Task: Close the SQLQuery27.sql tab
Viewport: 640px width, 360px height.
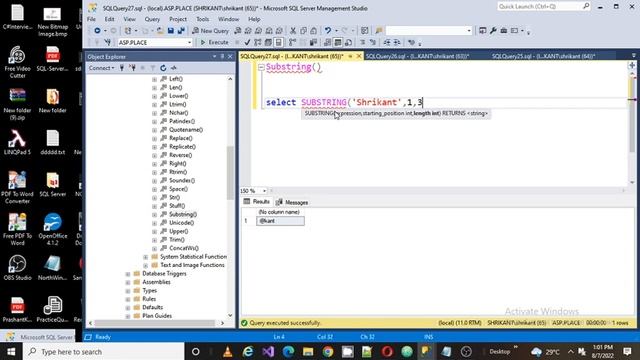Action: click(359, 56)
